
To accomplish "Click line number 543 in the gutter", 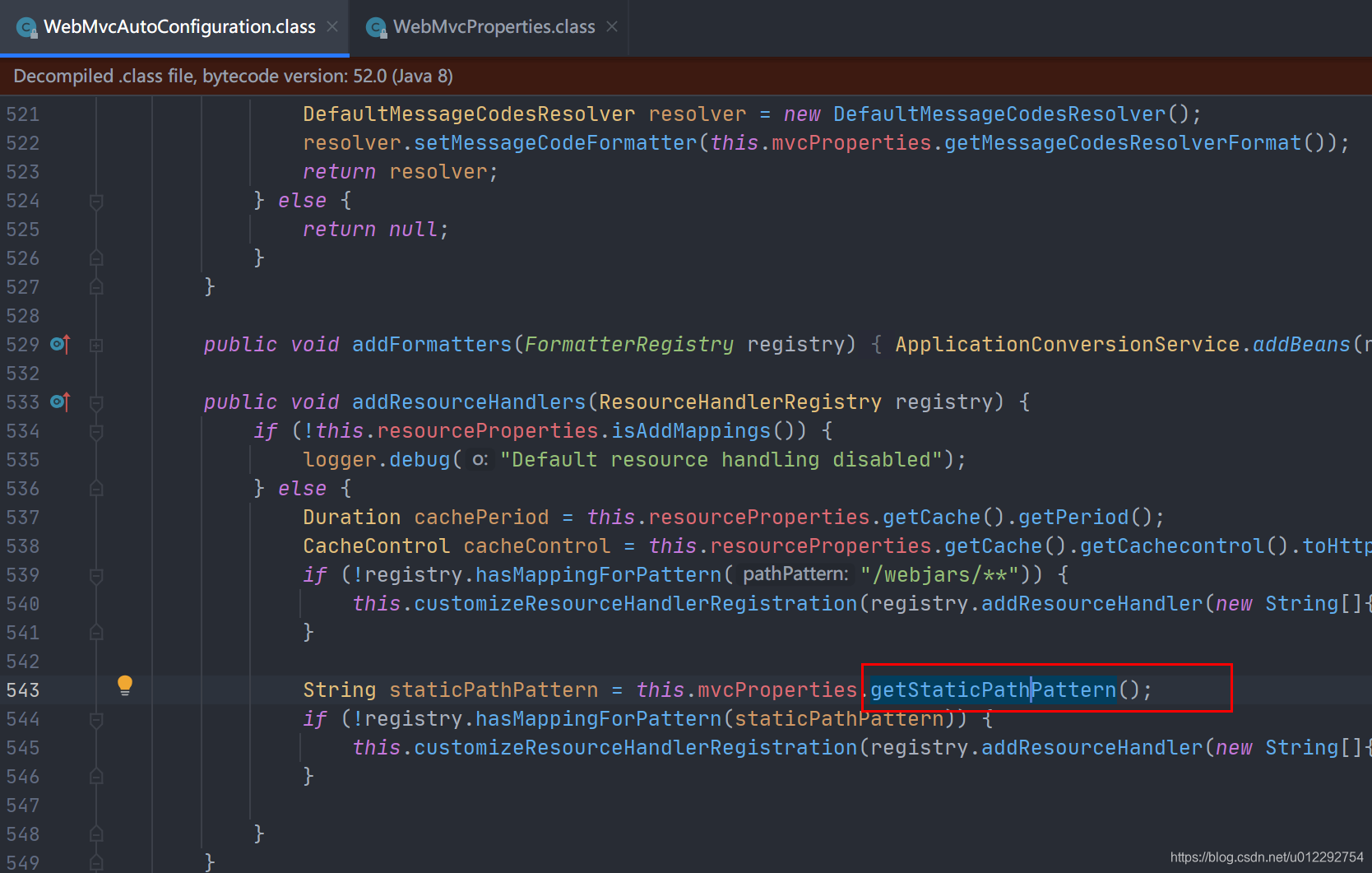I will pos(23,690).
